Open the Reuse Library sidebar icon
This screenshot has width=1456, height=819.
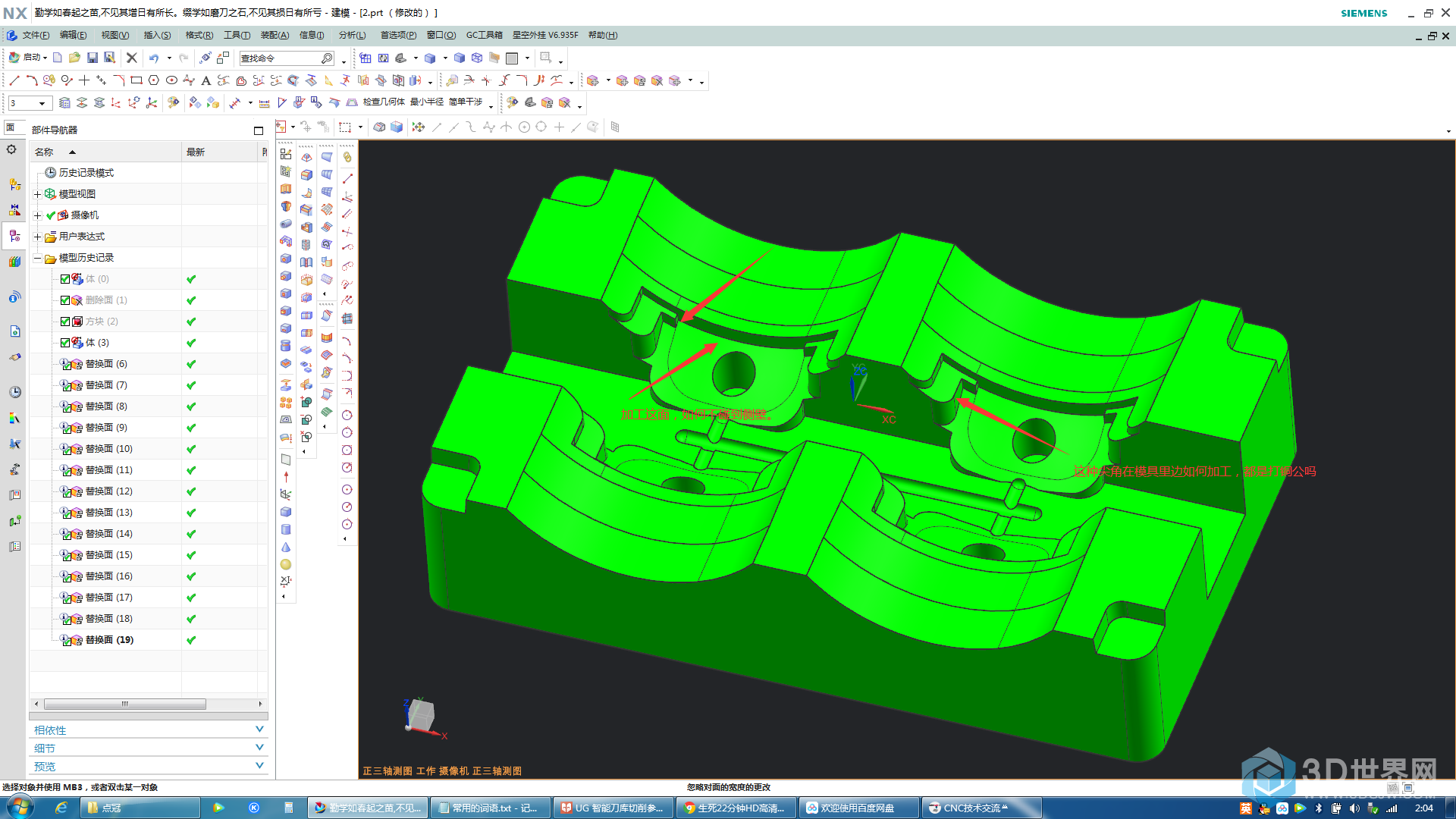(x=14, y=262)
